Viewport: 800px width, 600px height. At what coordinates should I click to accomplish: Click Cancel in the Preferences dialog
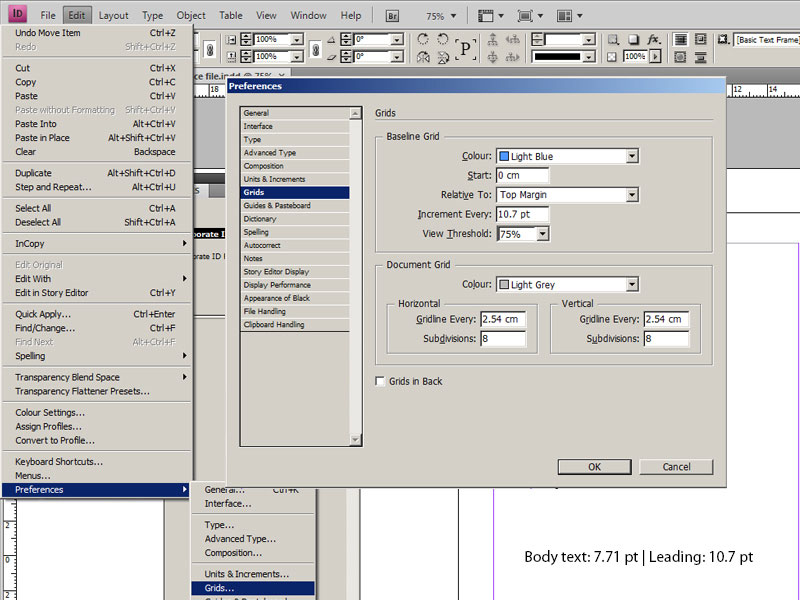coord(676,467)
